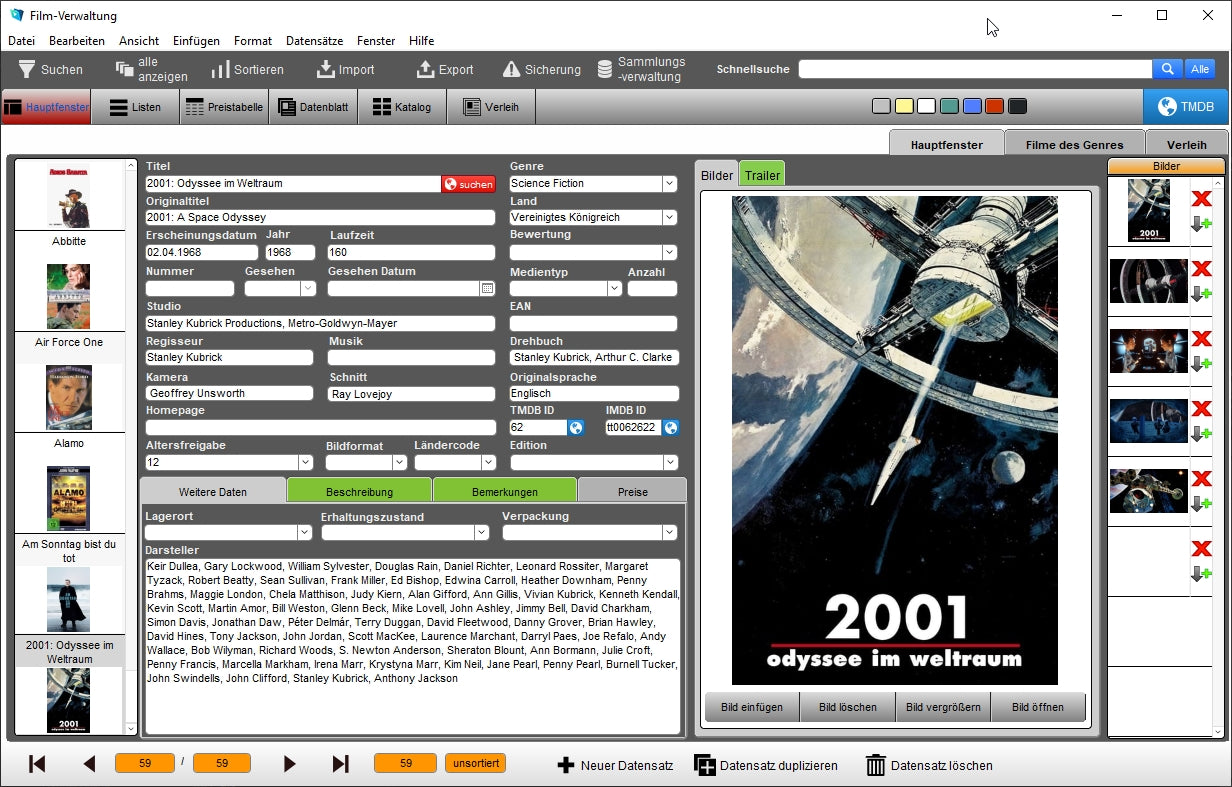The image size is (1232, 787).
Task: Click the IMDB ID globe icon
Action: [x=671, y=428]
